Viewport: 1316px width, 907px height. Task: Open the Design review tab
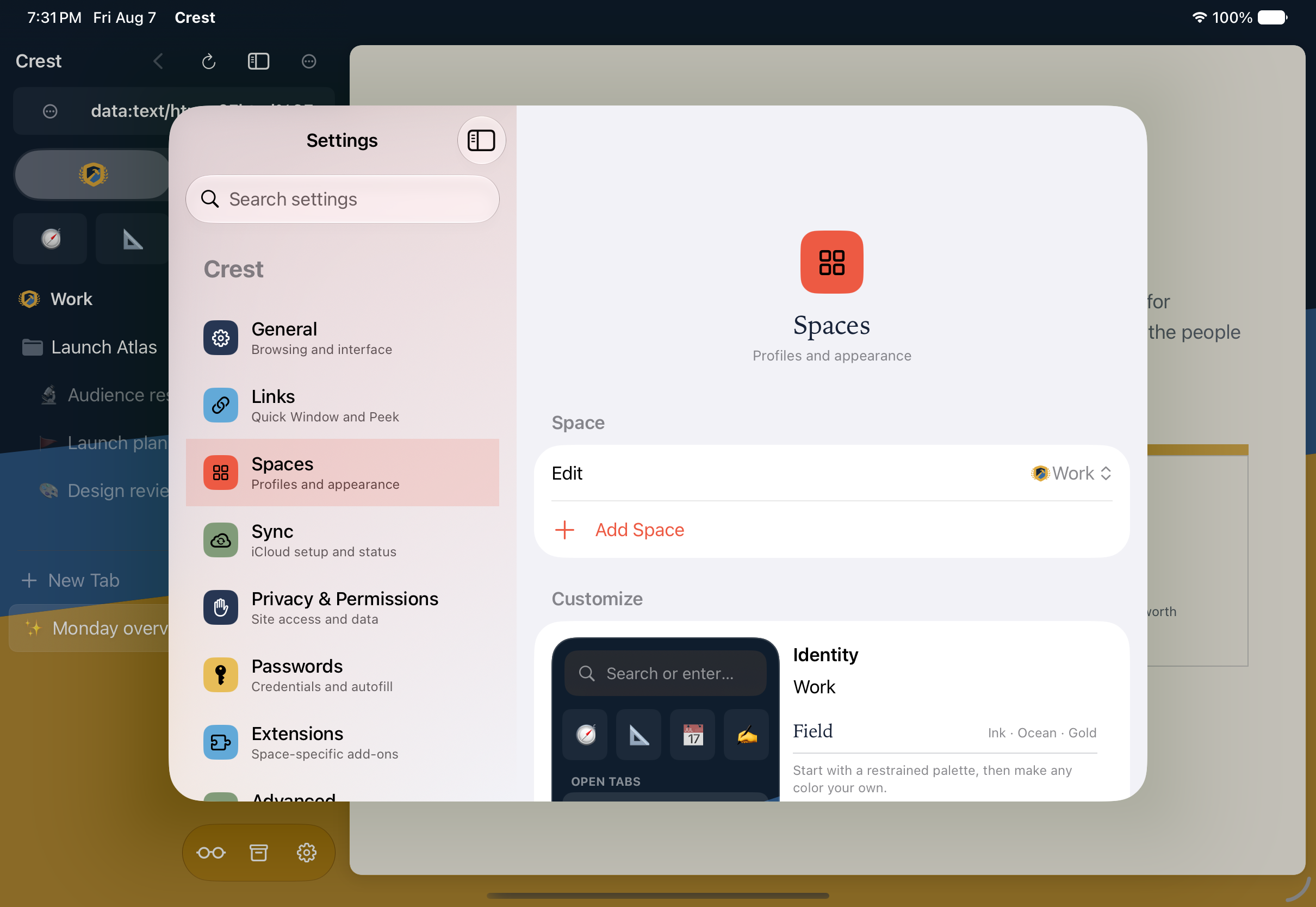tap(105, 491)
